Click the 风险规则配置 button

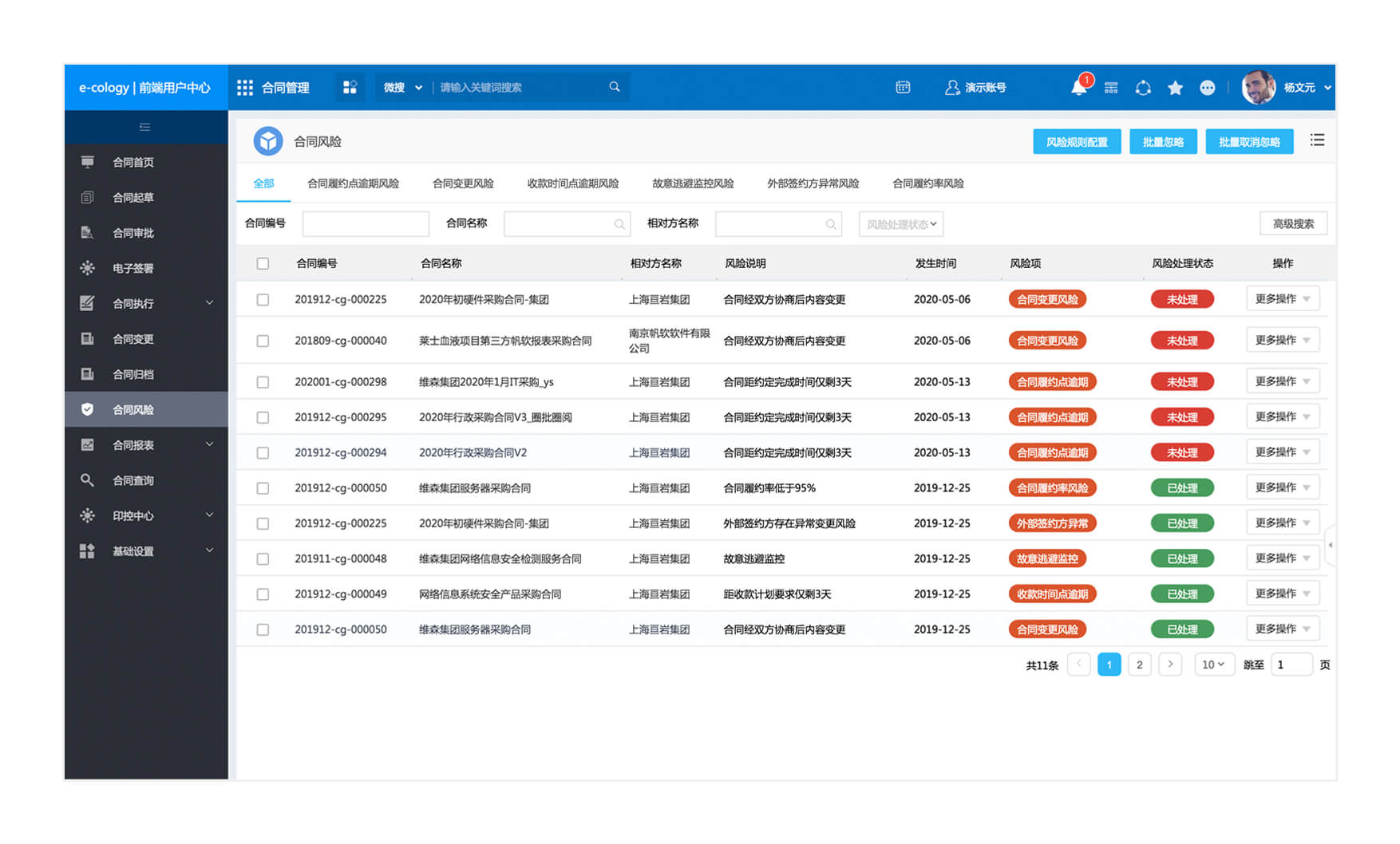(x=1077, y=142)
